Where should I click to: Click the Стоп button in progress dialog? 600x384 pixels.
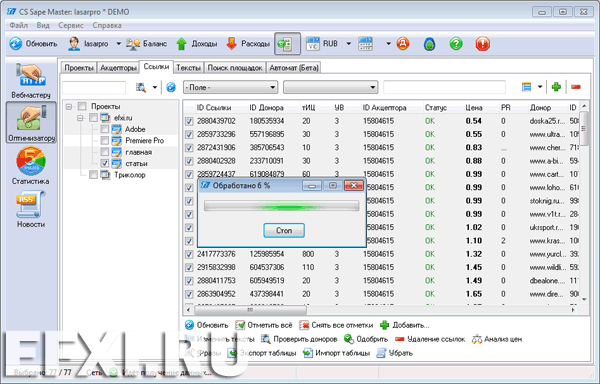point(284,231)
